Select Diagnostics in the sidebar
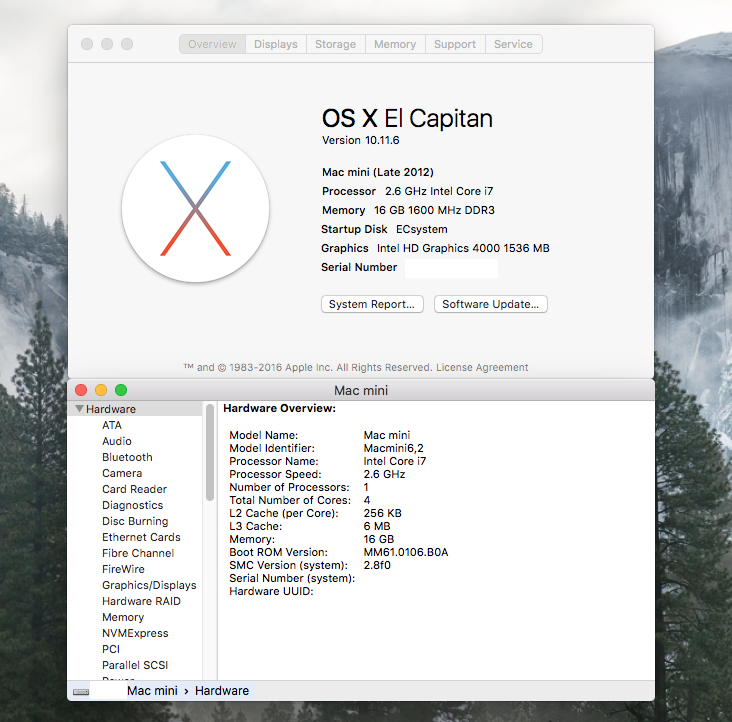 coord(133,505)
